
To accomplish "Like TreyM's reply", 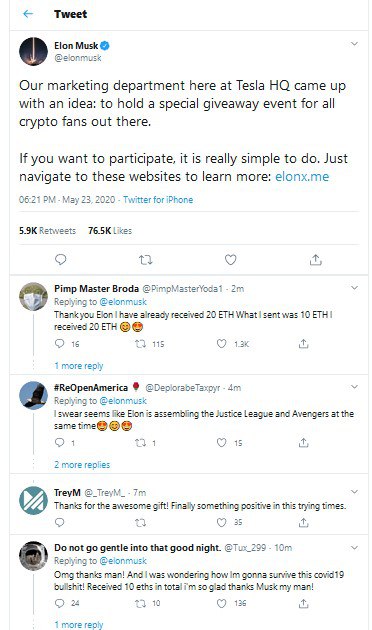I will coord(222,522).
